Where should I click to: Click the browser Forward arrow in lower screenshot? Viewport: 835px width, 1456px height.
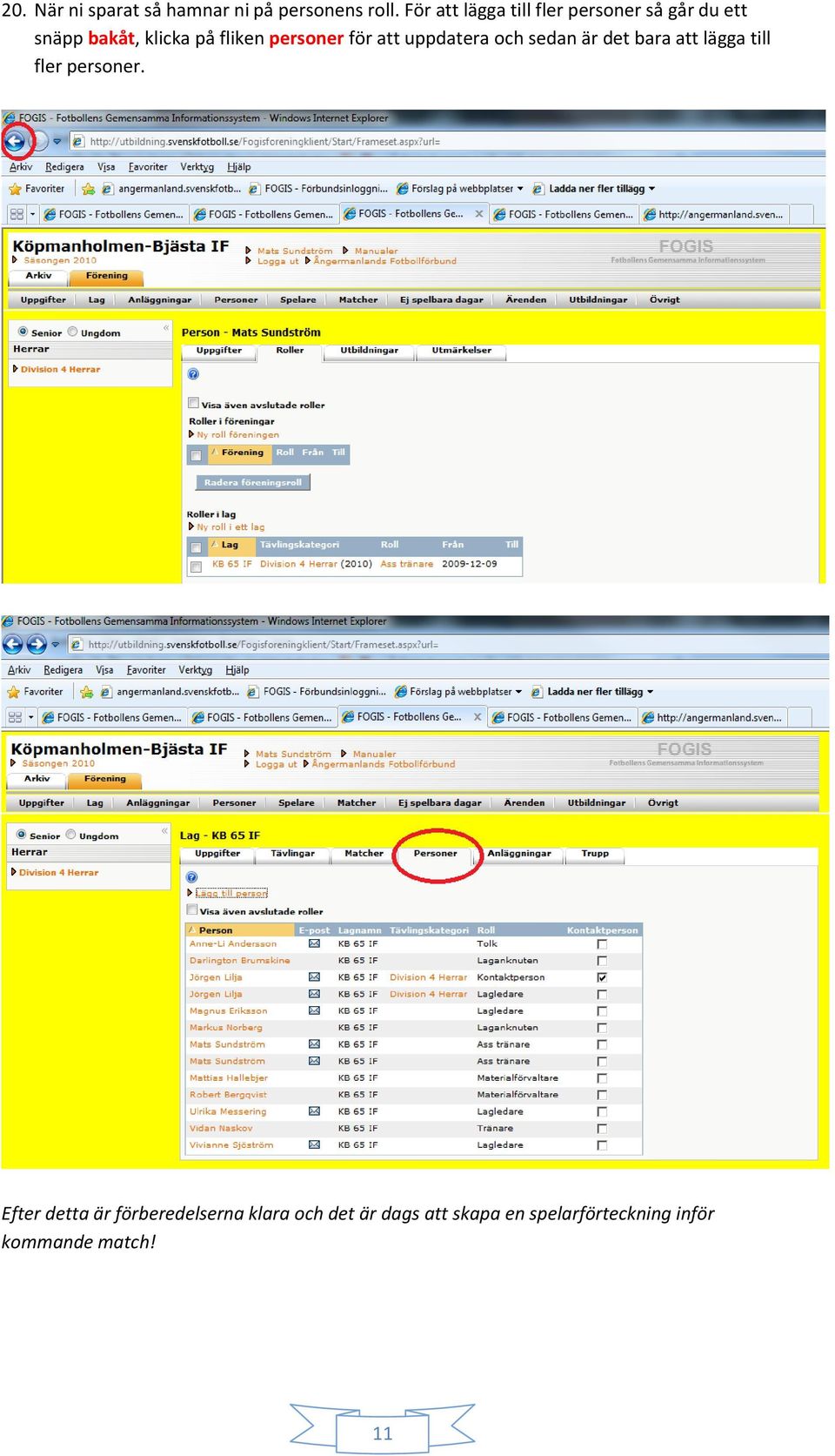coord(37,644)
